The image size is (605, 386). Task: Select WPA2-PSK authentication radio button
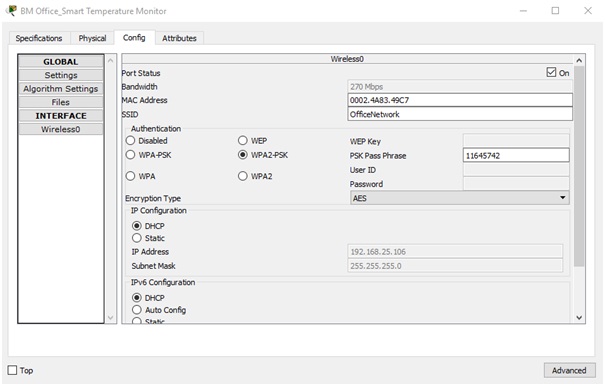(x=243, y=155)
